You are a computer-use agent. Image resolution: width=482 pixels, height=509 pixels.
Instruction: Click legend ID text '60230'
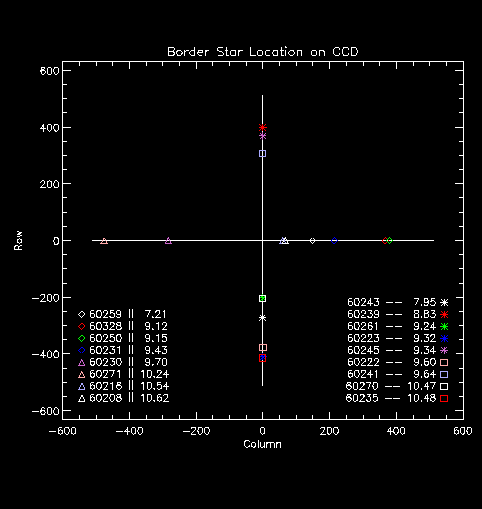[x=105, y=362]
